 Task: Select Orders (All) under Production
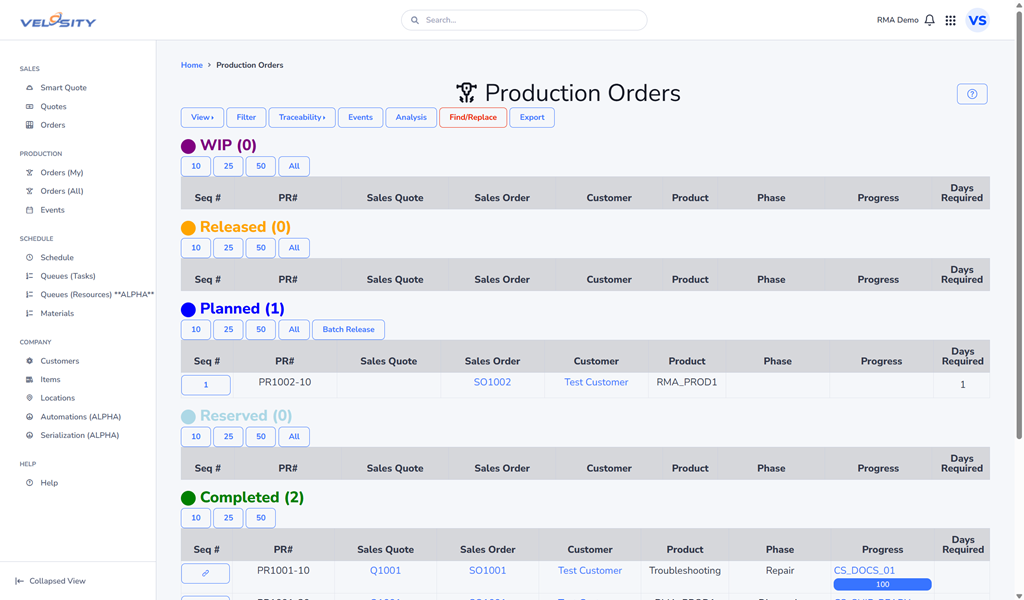tap(62, 191)
